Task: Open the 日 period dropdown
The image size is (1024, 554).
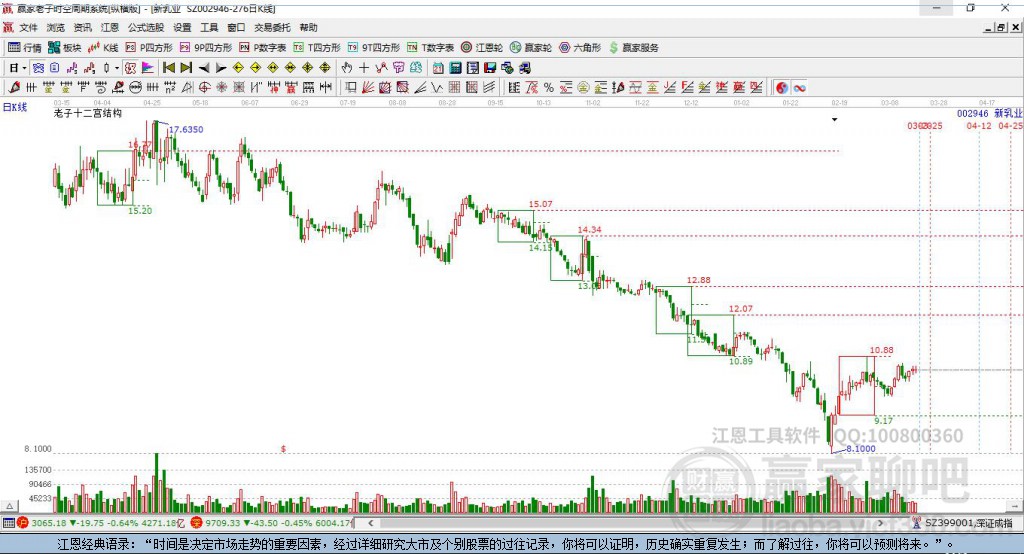Action: point(18,68)
